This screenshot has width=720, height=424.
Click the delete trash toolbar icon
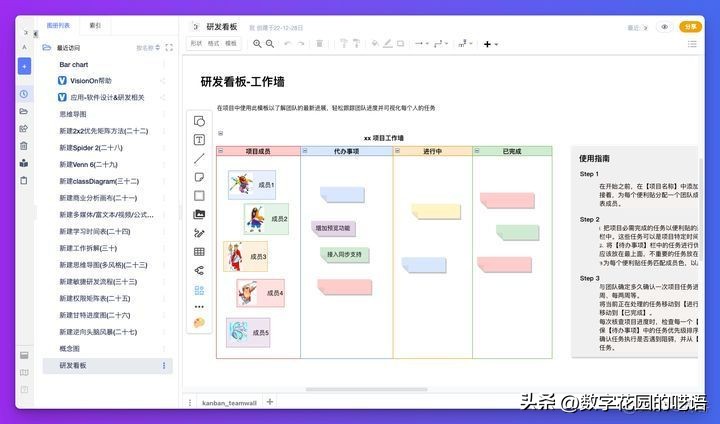coord(320,44)
